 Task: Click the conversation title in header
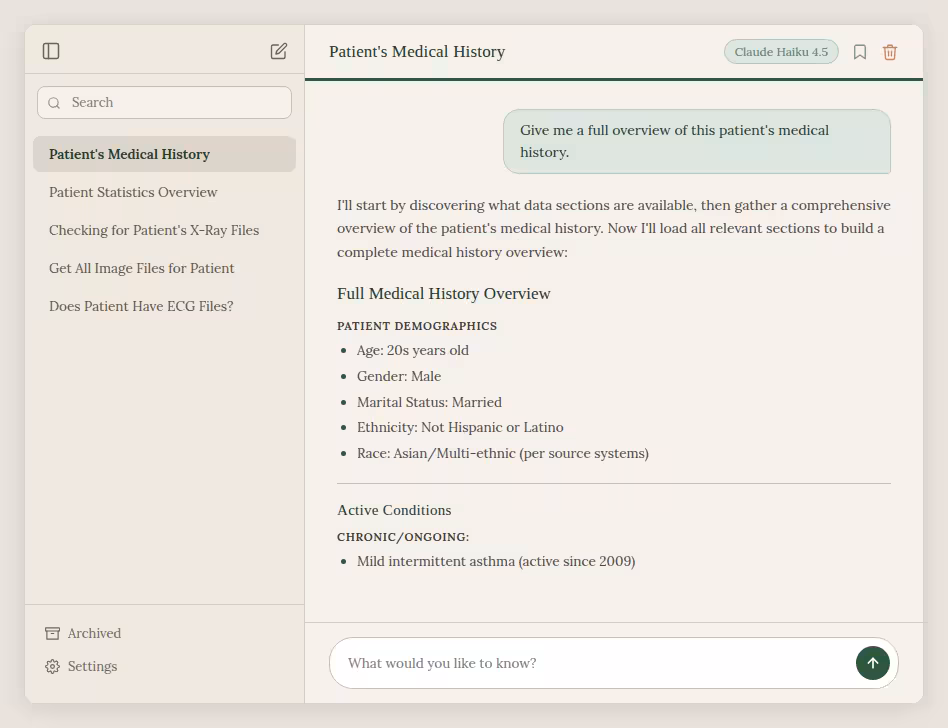[417, 52]
